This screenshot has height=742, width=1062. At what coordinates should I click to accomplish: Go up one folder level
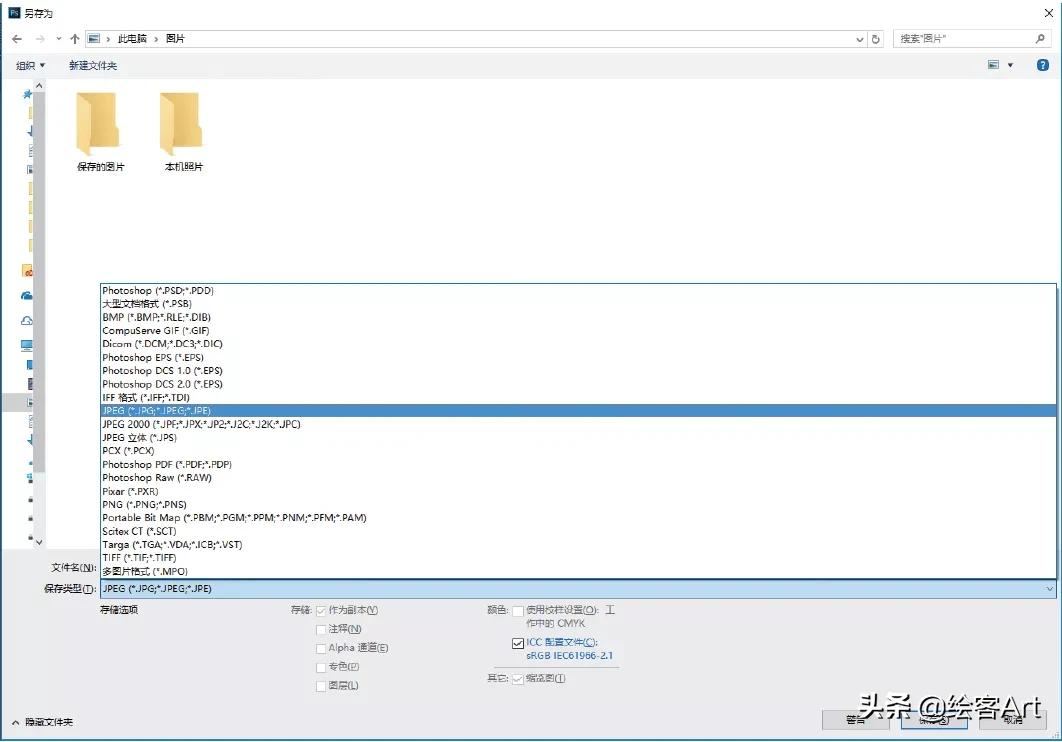(x=75, y=39)
